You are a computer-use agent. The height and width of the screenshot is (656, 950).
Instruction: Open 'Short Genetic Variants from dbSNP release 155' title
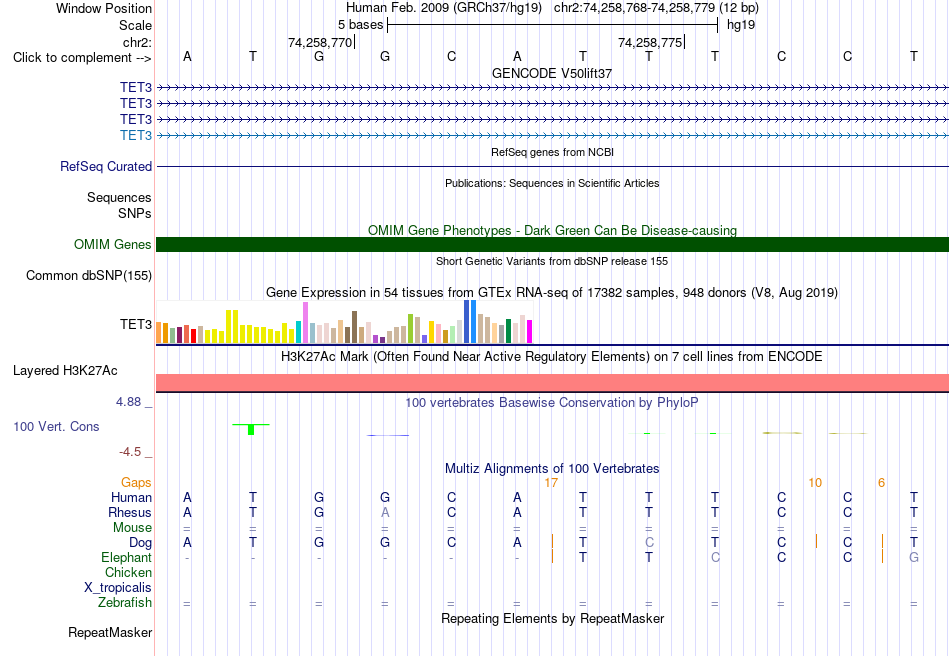(552, 262)
